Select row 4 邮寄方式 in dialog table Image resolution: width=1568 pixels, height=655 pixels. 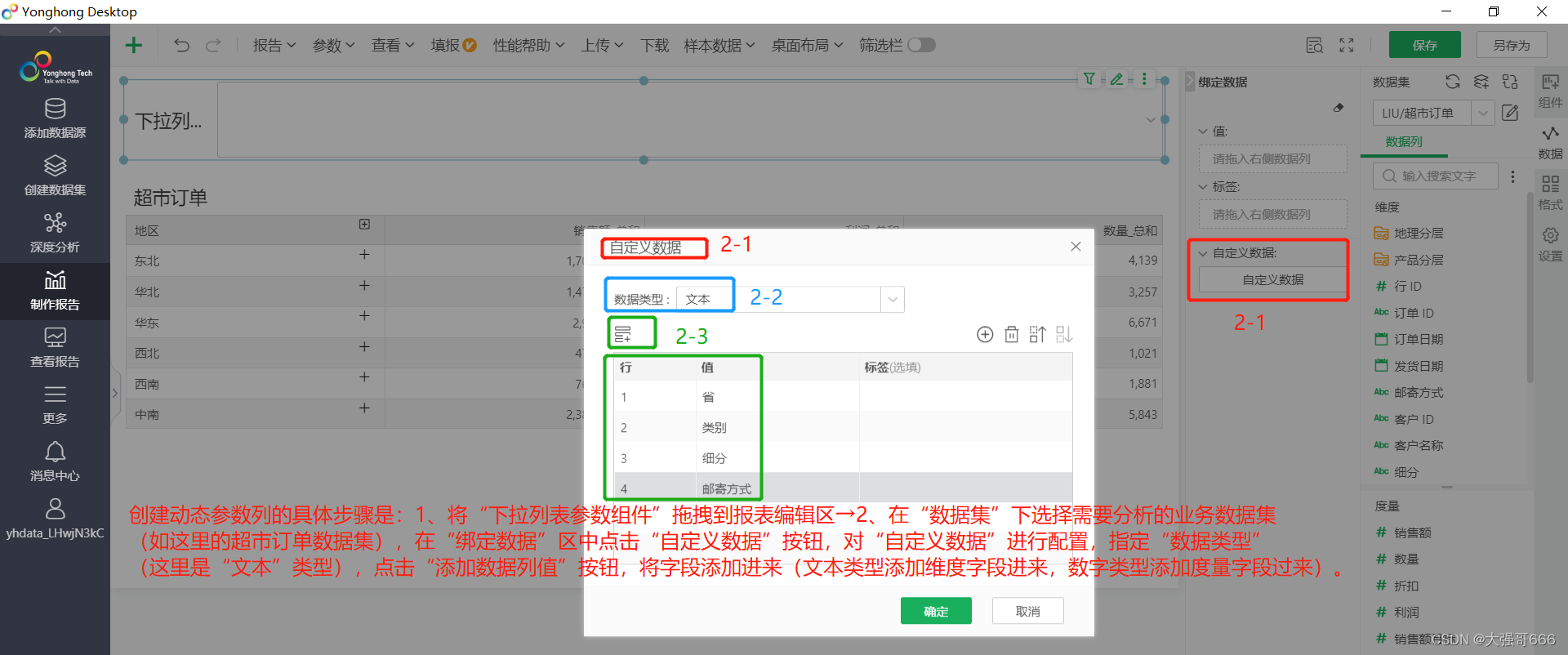tap(843, 488)
